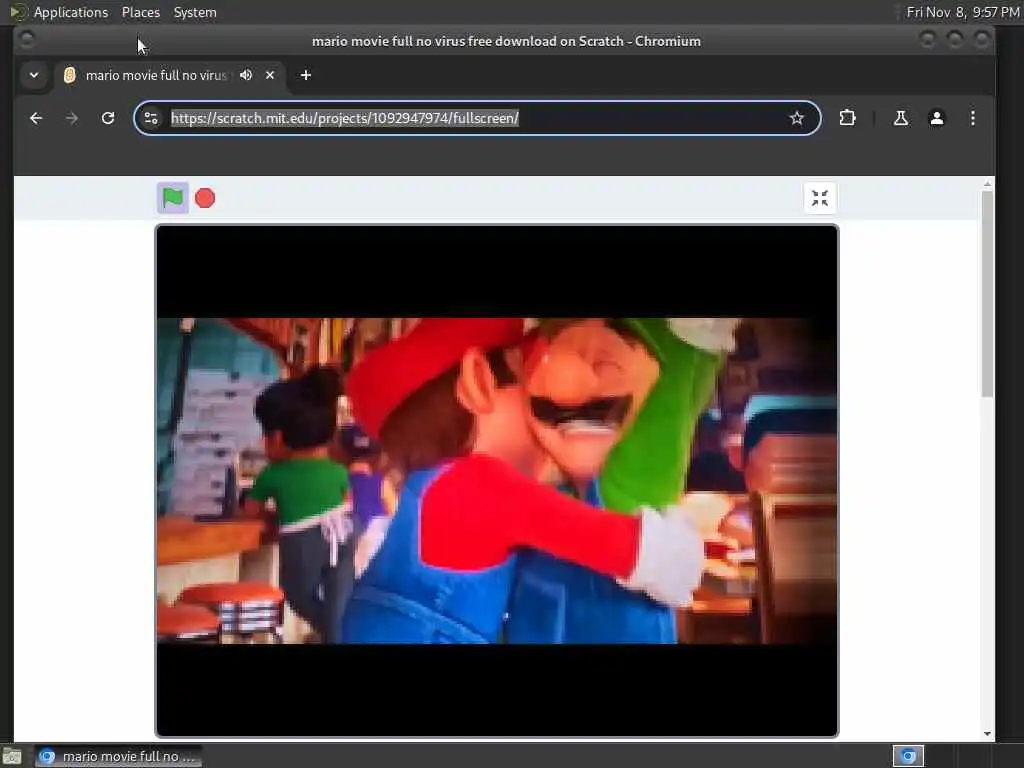
Task: Select the mario movie full no virus tab
Action: pos(170,75)
